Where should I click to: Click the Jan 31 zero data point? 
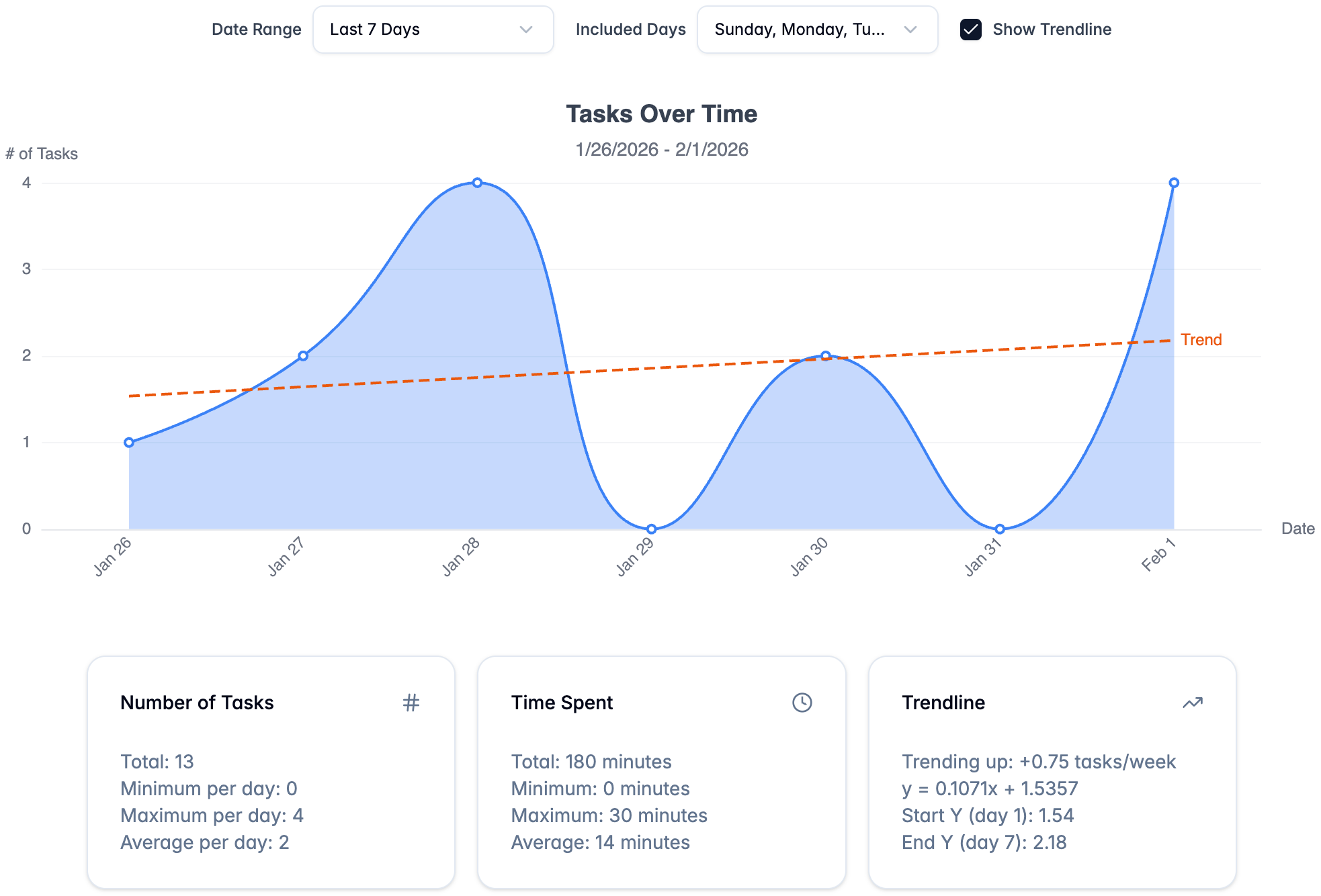point(999,529)
